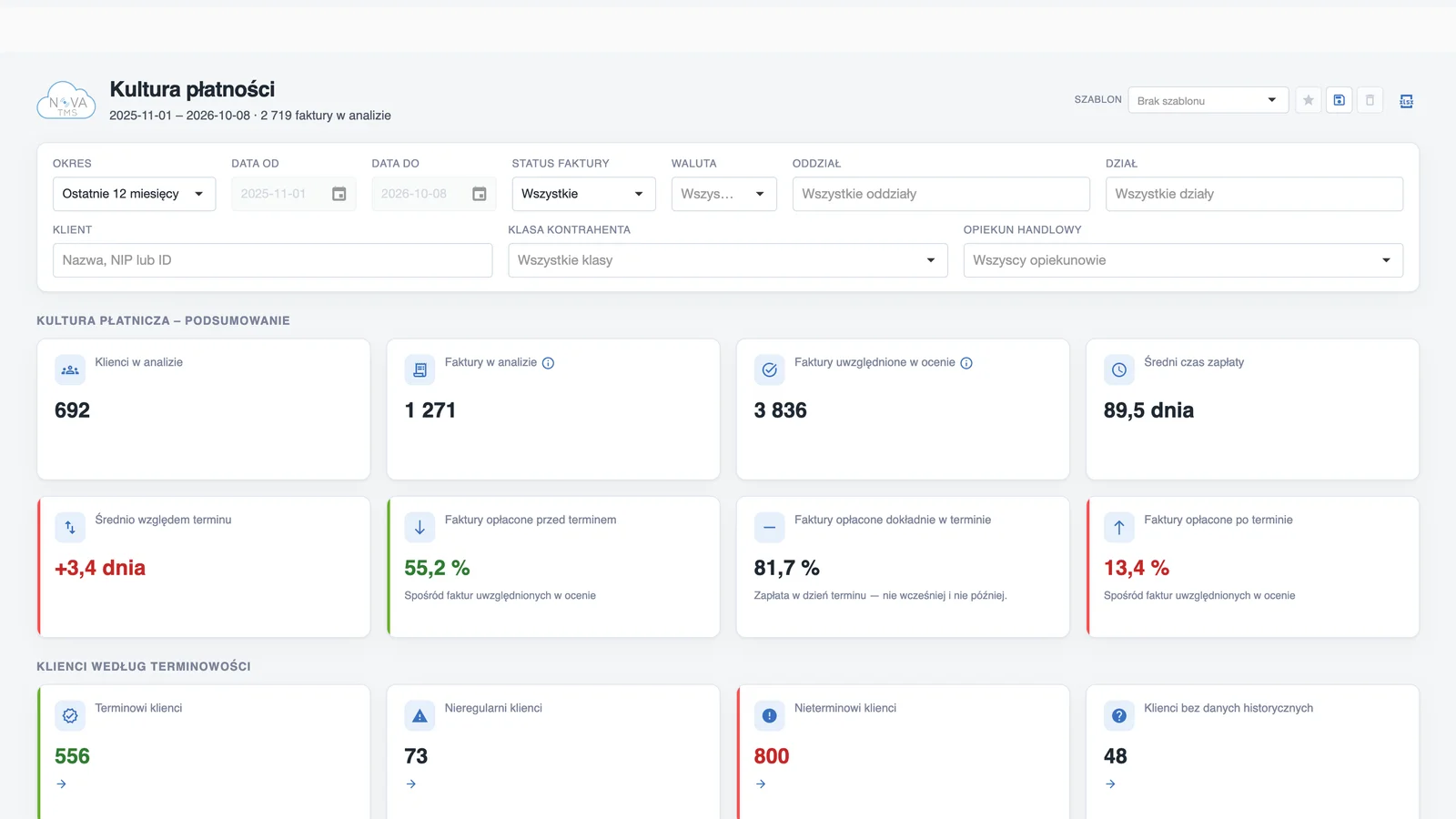This screenshot has width=1456, height=819.
Task: Click the star favorite template icon
Action: pyautogui.click(x=1309, y=100)
